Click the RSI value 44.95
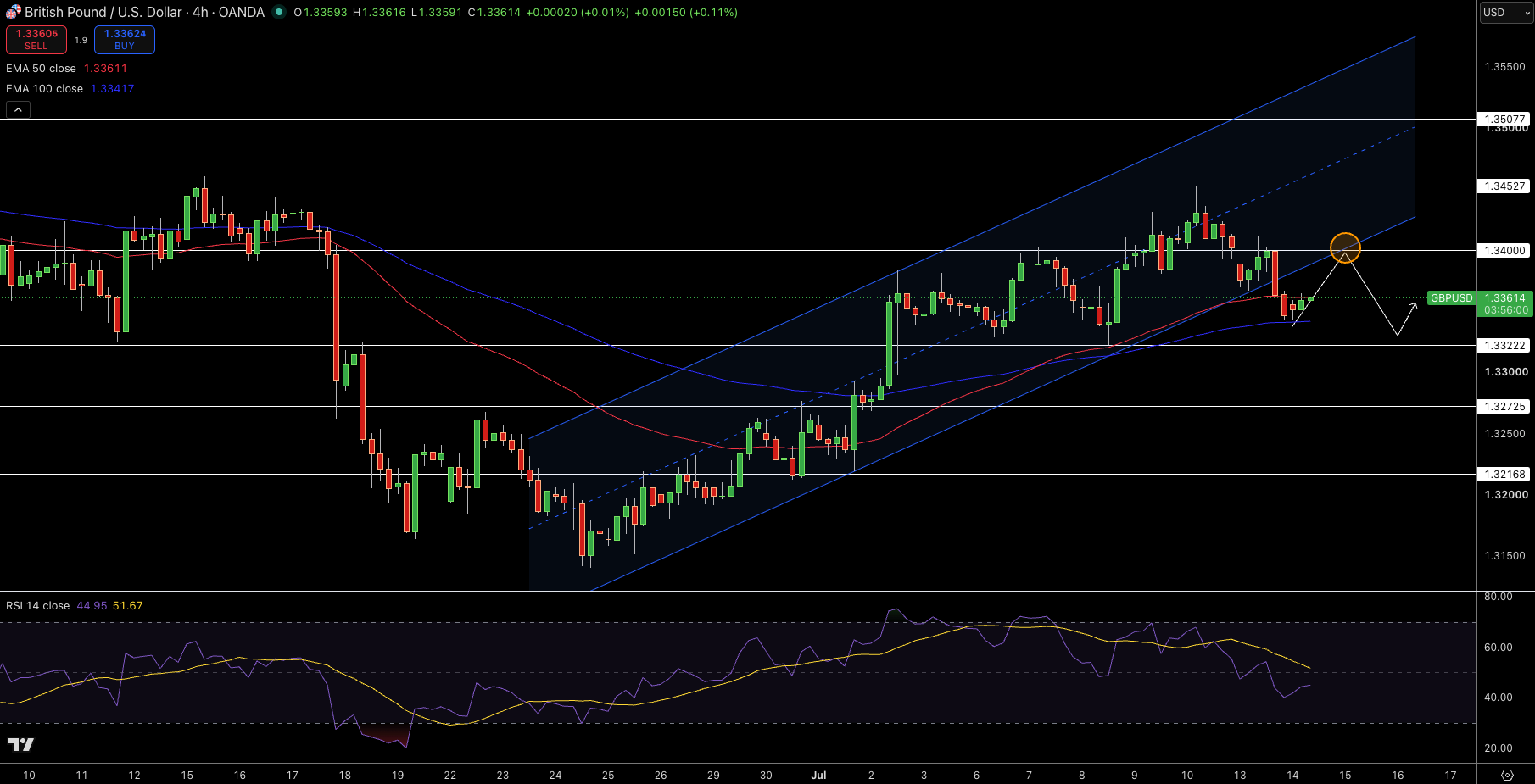Image resolution: width=1535 pixels, height=784 pixels. [x=92, y=606]
